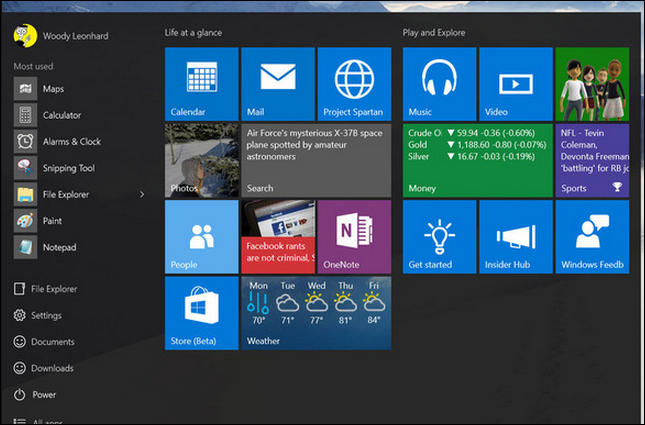Open the Store (Beta) tile
The width and height of the screenshot is (645, 425).
[x=202, y=313]
